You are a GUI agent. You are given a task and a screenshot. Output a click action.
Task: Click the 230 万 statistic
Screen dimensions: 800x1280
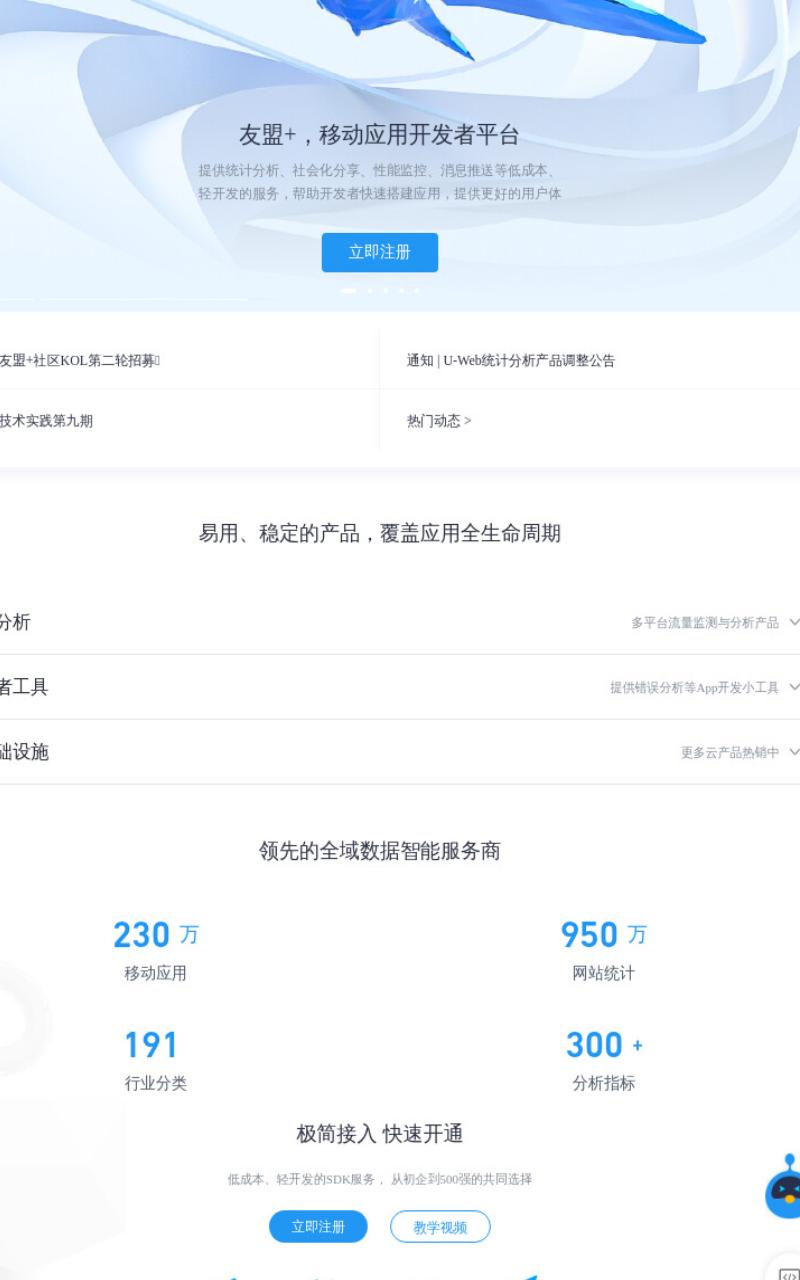coord(155,935)
